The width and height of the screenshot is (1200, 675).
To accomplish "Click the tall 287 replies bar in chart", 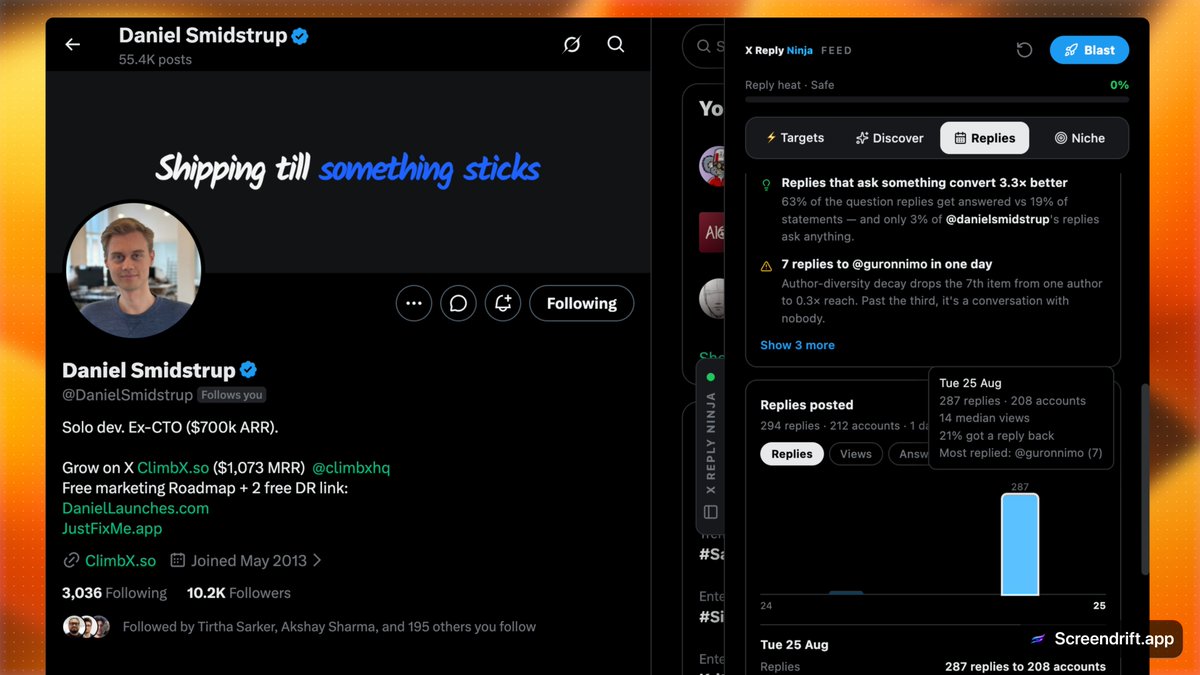I will (1020, 545).
